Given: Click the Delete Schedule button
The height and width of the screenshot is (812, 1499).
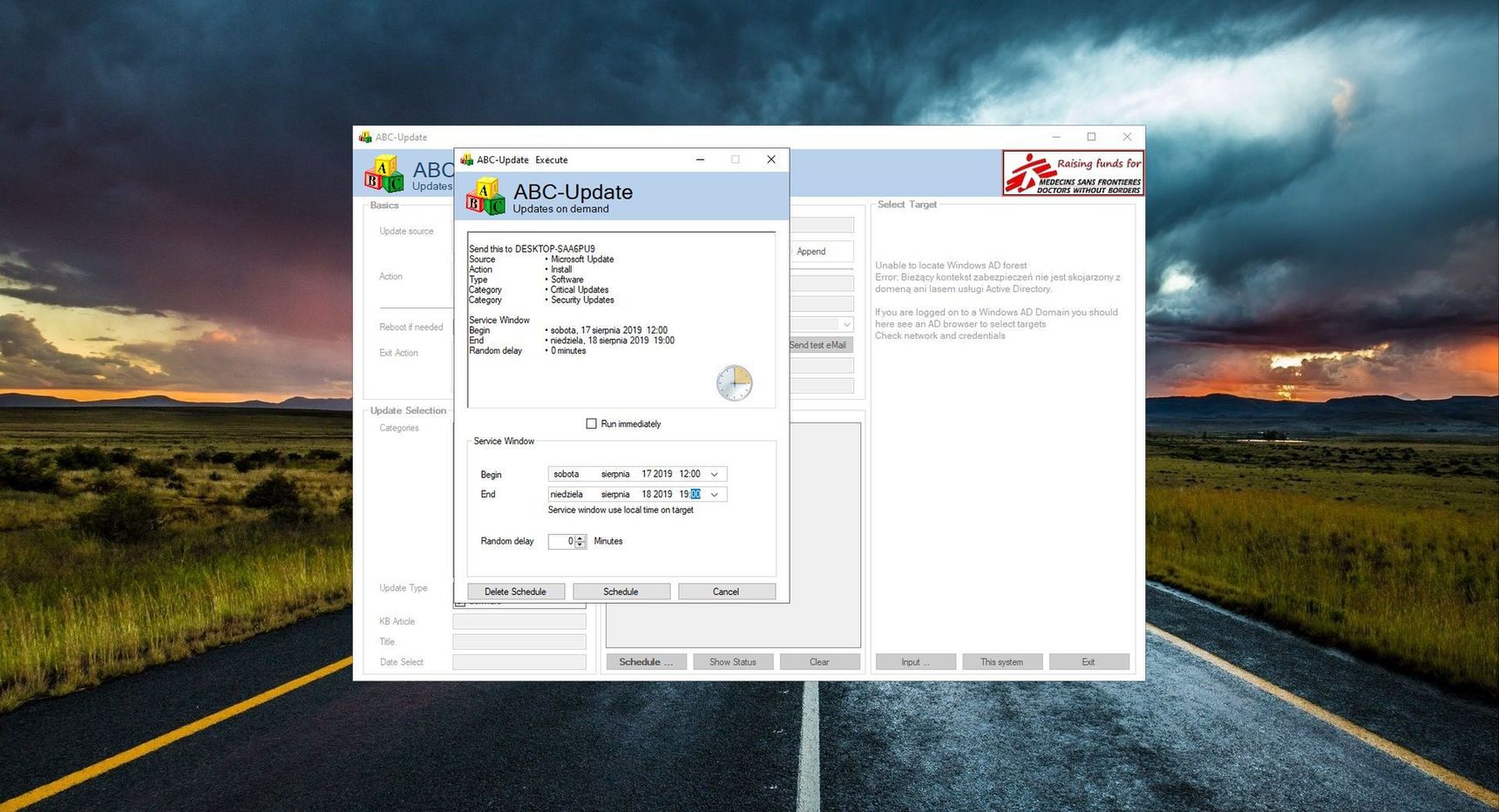Looking at the screenshot, I should 516,592.
